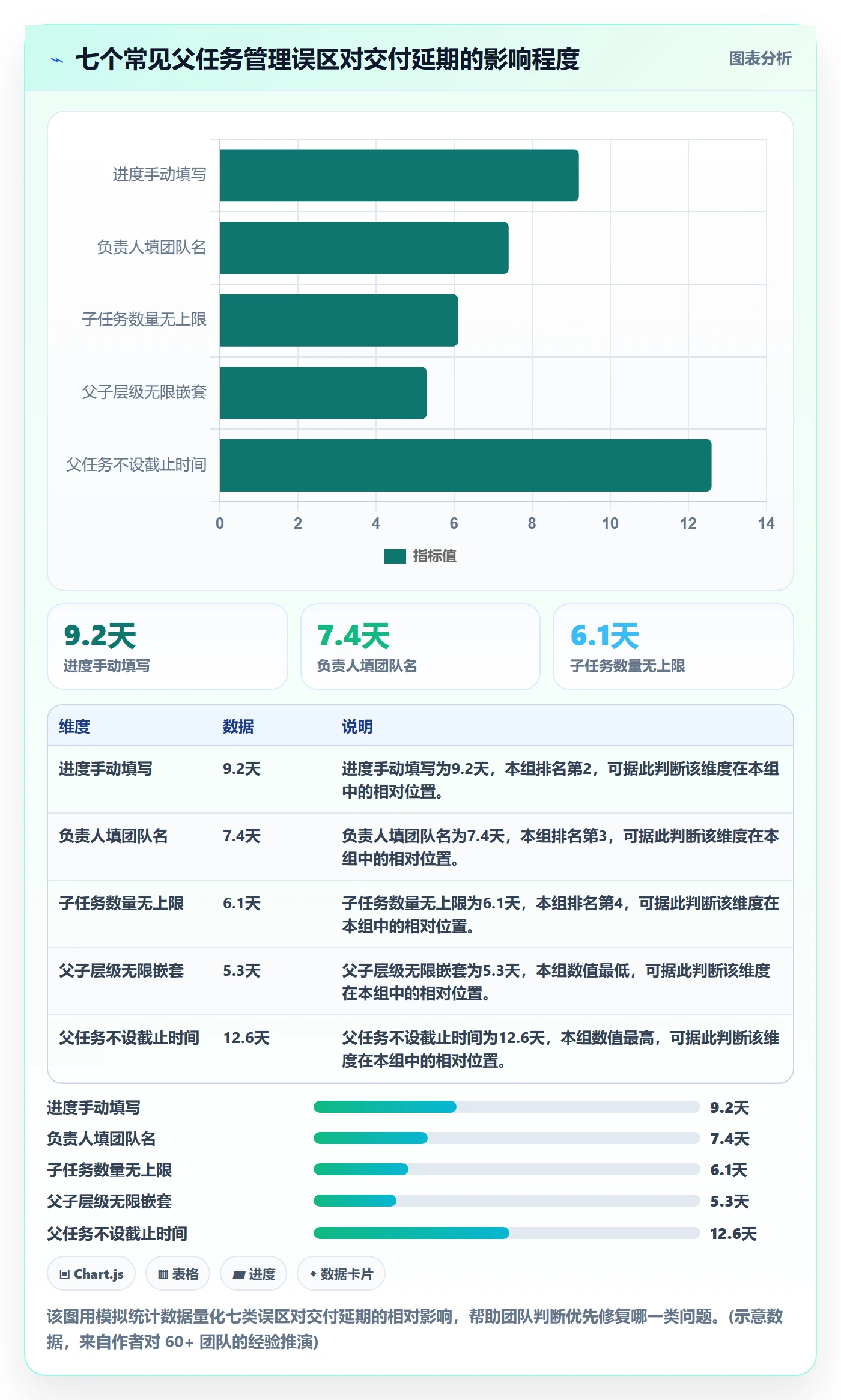
Task: Click the main title 七个常见父任务管理误区
Action: 327,59
